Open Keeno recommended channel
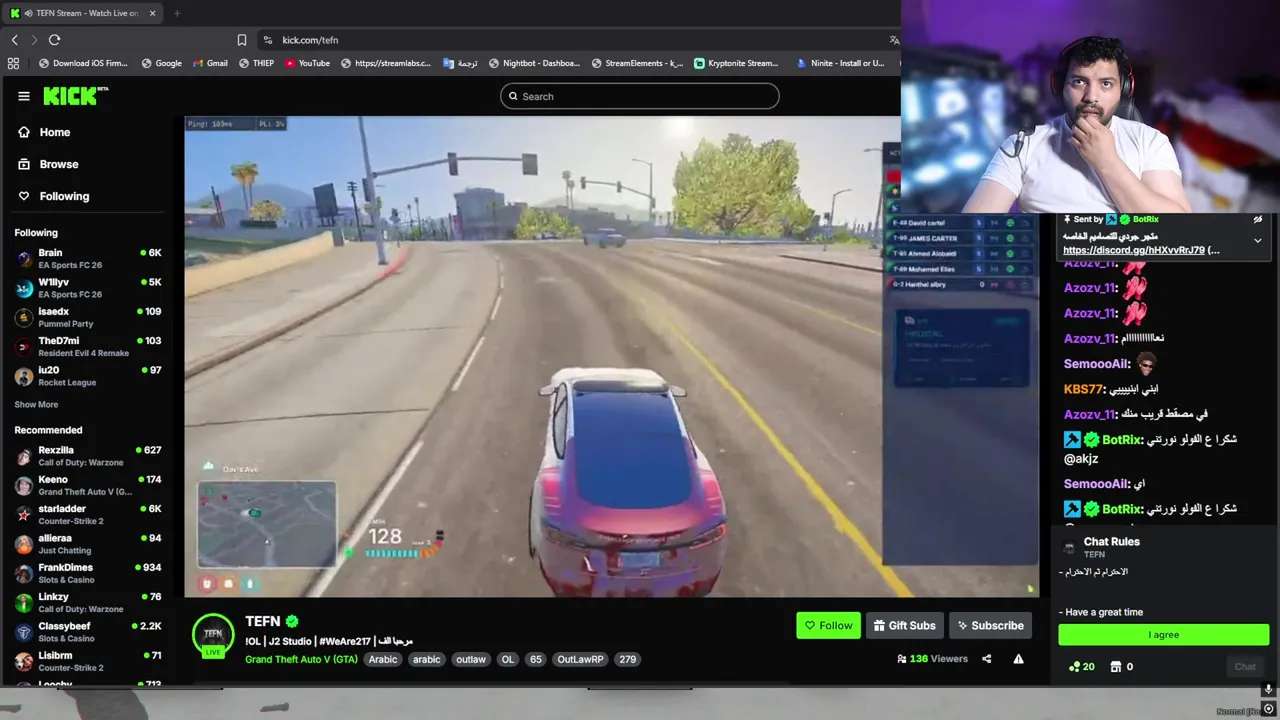 (x=88, y=485)
